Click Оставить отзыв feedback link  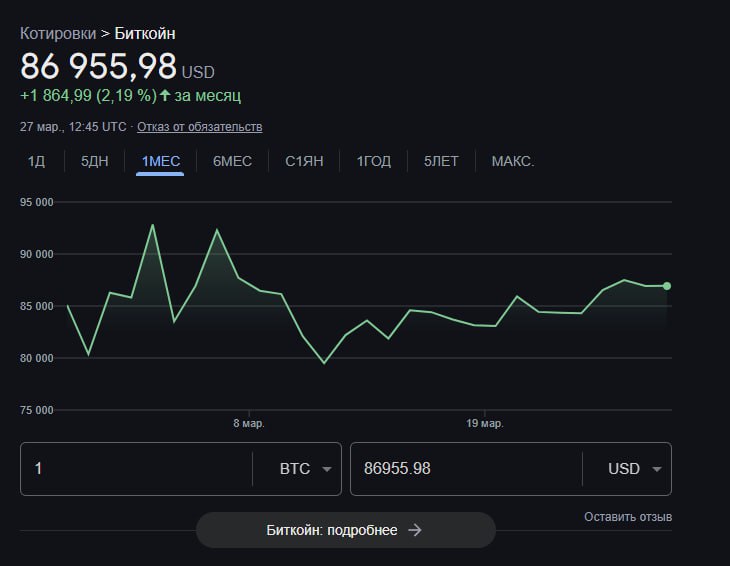(x=628, y=517)
